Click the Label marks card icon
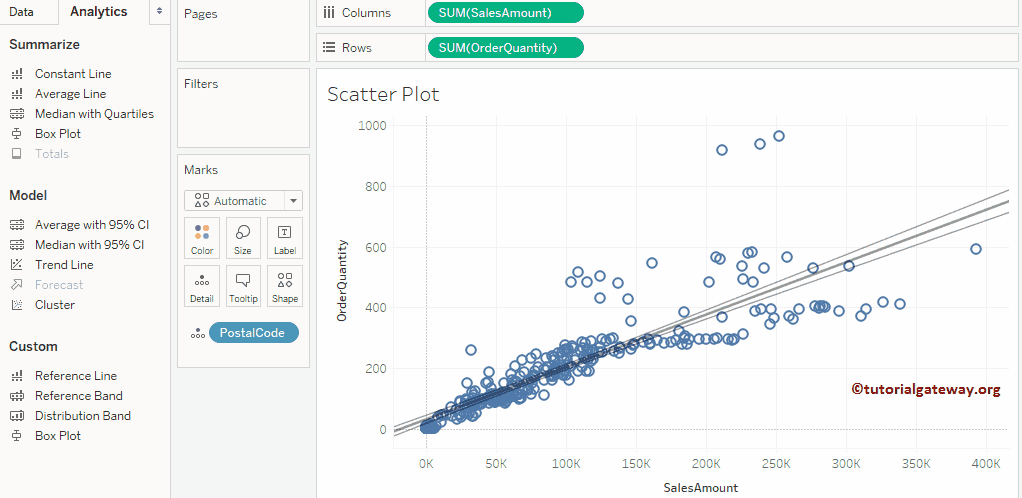This screenshot has width=1022, height=498. [285, 238]
